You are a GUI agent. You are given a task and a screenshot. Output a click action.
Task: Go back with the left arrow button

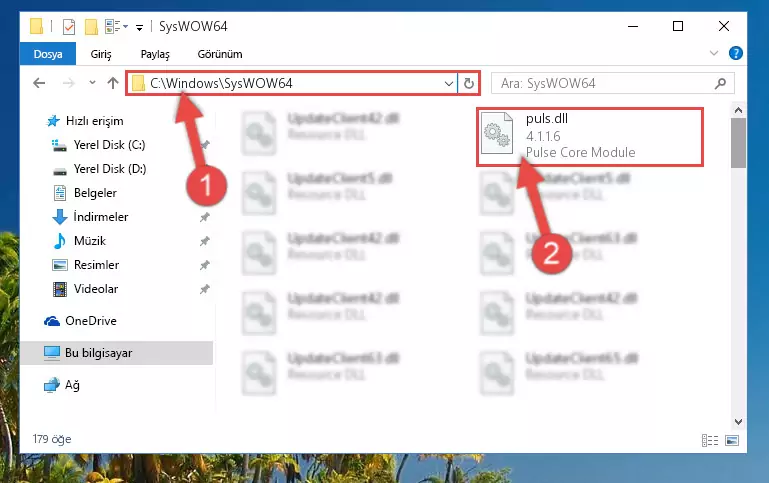point(39,83)
